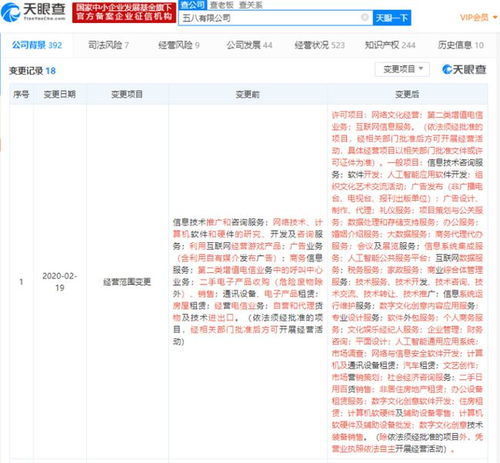The image size is (500, 463).
Task: Click the 序号 column header
Action: (x=21, y=94)
